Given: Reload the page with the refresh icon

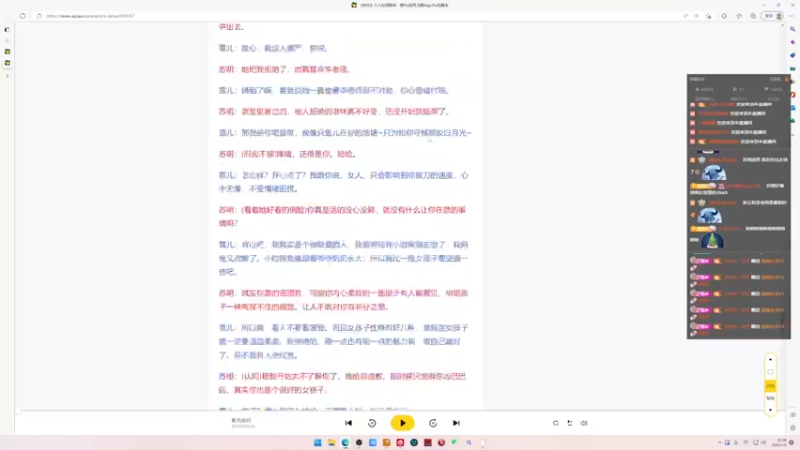Looking at the screenshot, I should pos(22,16).
